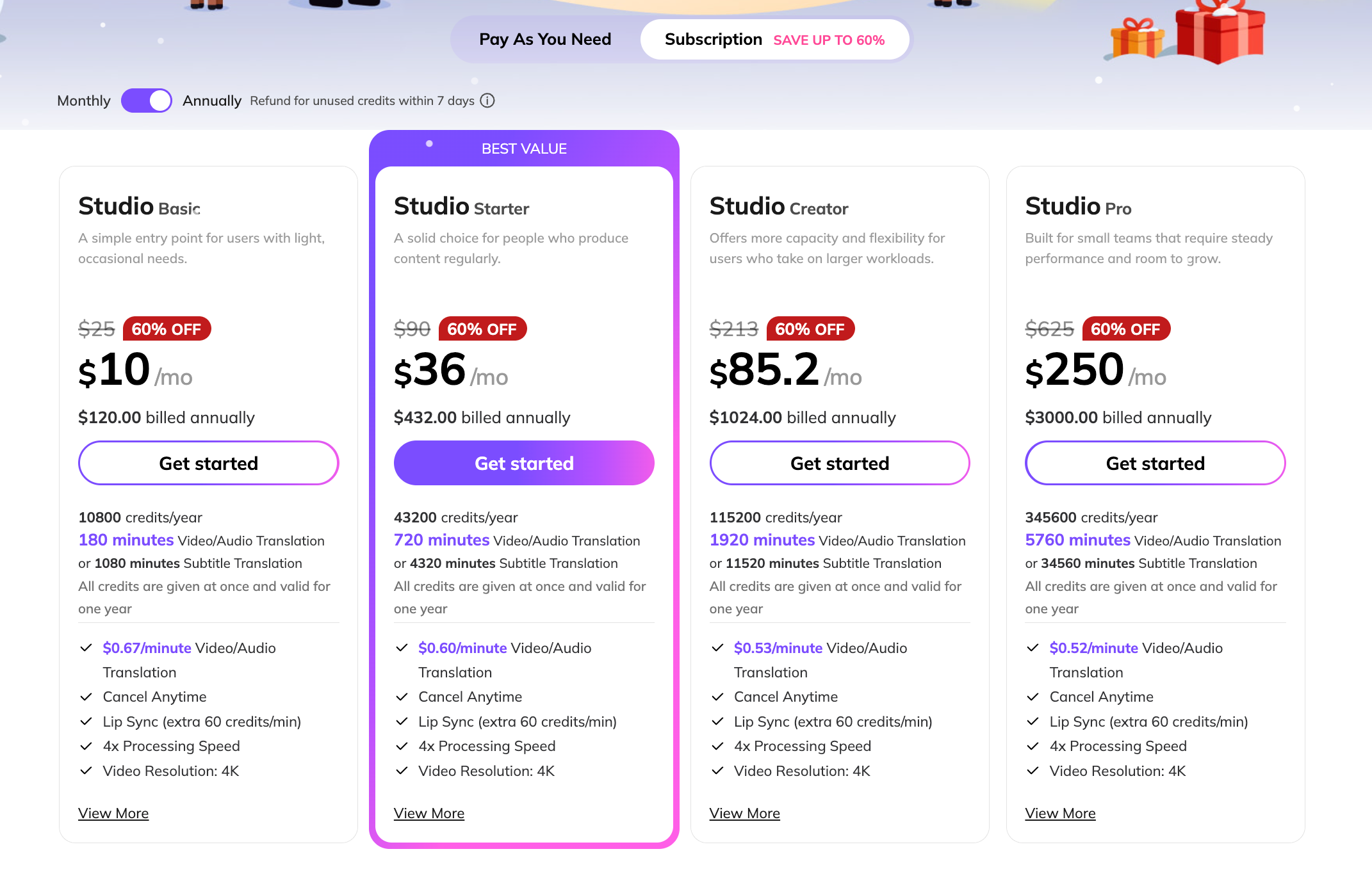Expand View More under Studio Pro
The width and height of the screenshot is (1372, 872).
(1060, 813)
